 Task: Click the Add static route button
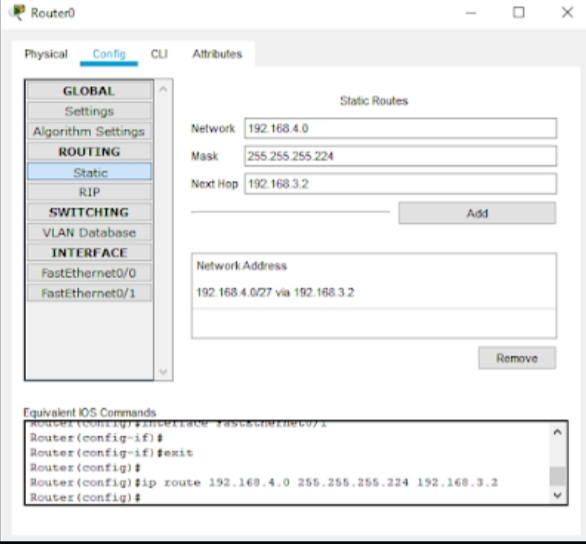click(x=477, y=213)
